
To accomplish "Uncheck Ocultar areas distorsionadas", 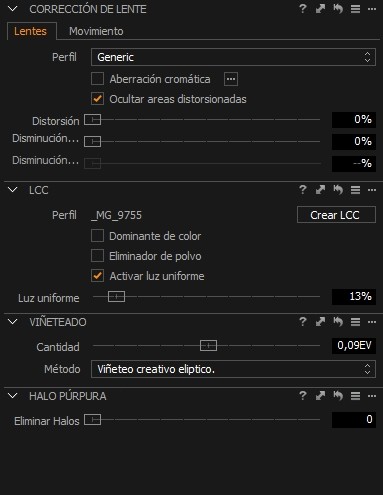I will (97, 99).
